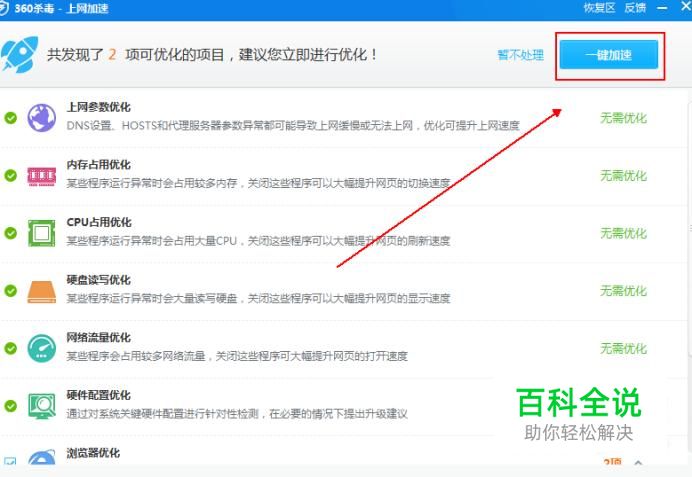The height and width of the screenshot is (477, 692).
Task: Click the green check beside 硬盘读写优化
Action: coord(11,291)
